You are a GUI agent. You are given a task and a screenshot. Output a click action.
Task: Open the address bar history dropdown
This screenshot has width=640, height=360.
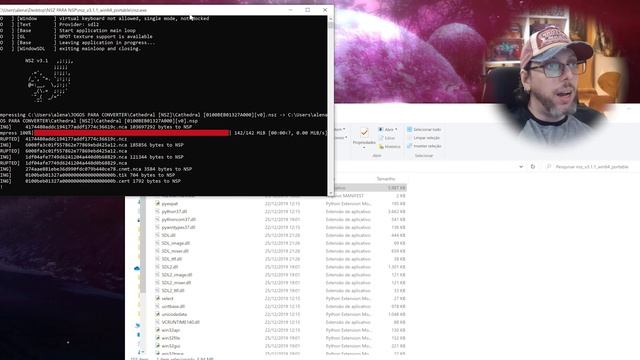coord(521,167)
